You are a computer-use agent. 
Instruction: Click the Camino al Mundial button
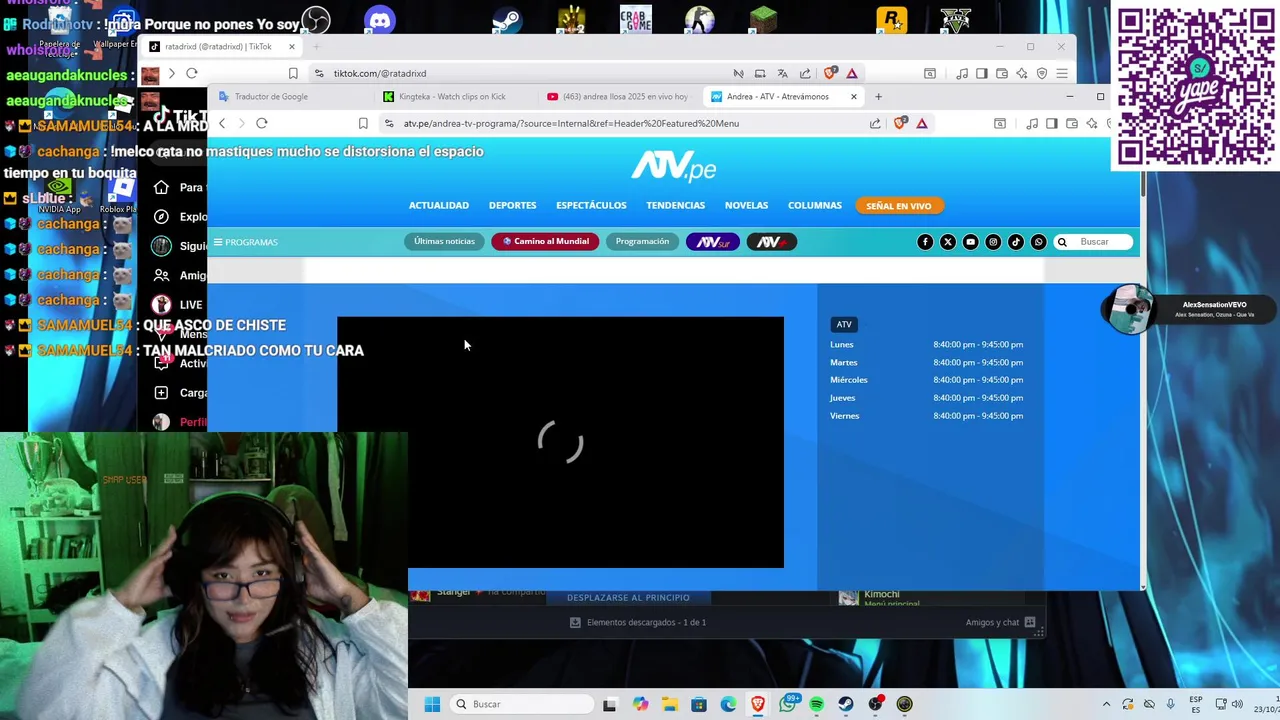(546, 242)
